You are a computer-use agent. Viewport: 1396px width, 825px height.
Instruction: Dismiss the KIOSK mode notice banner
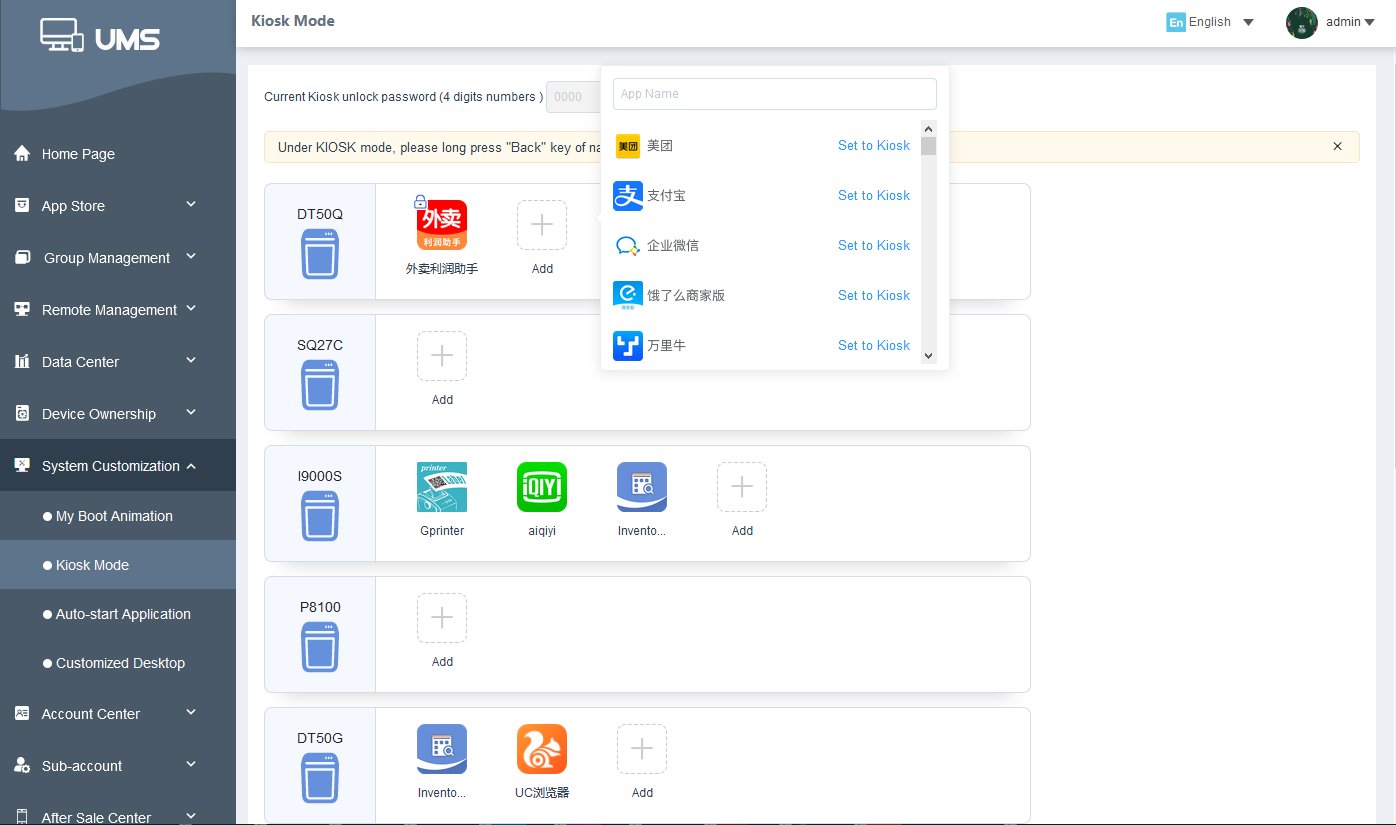[1338, 146]
